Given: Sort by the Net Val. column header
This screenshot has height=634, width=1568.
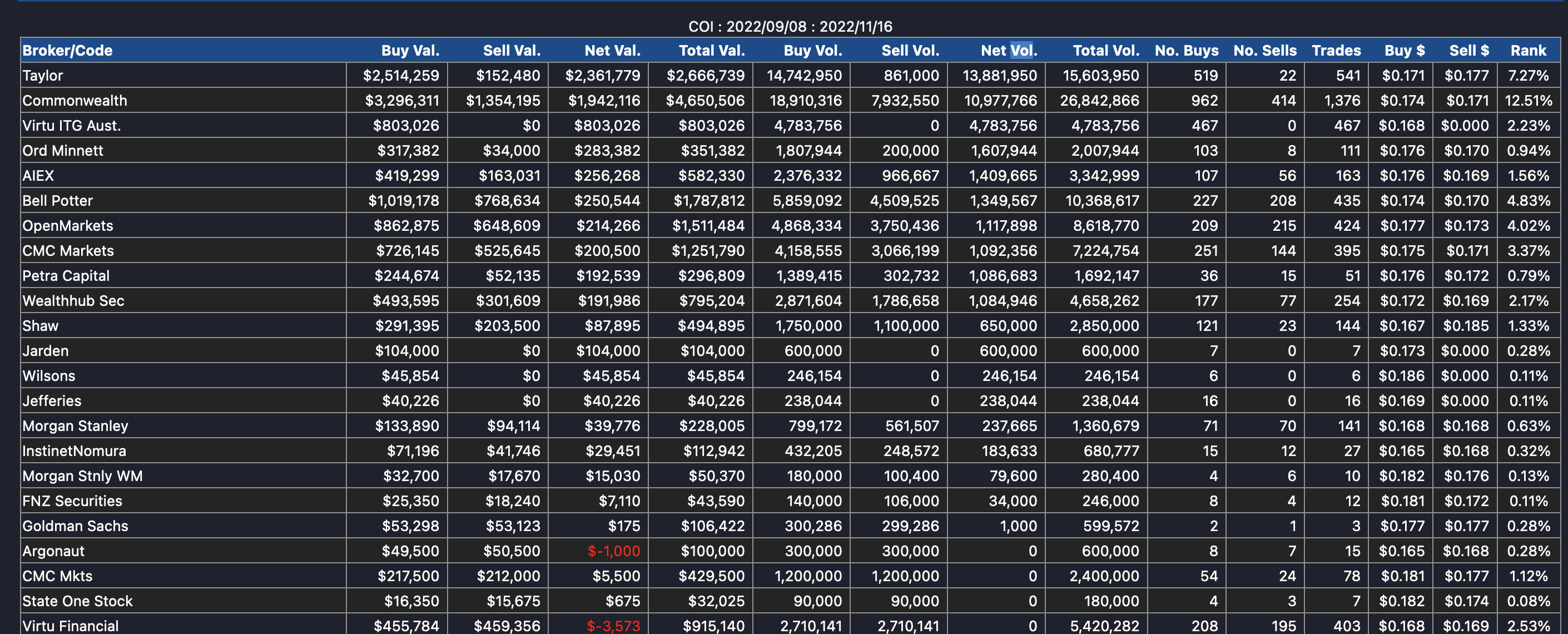Looking at the screenshot, I should coord(612,51).
